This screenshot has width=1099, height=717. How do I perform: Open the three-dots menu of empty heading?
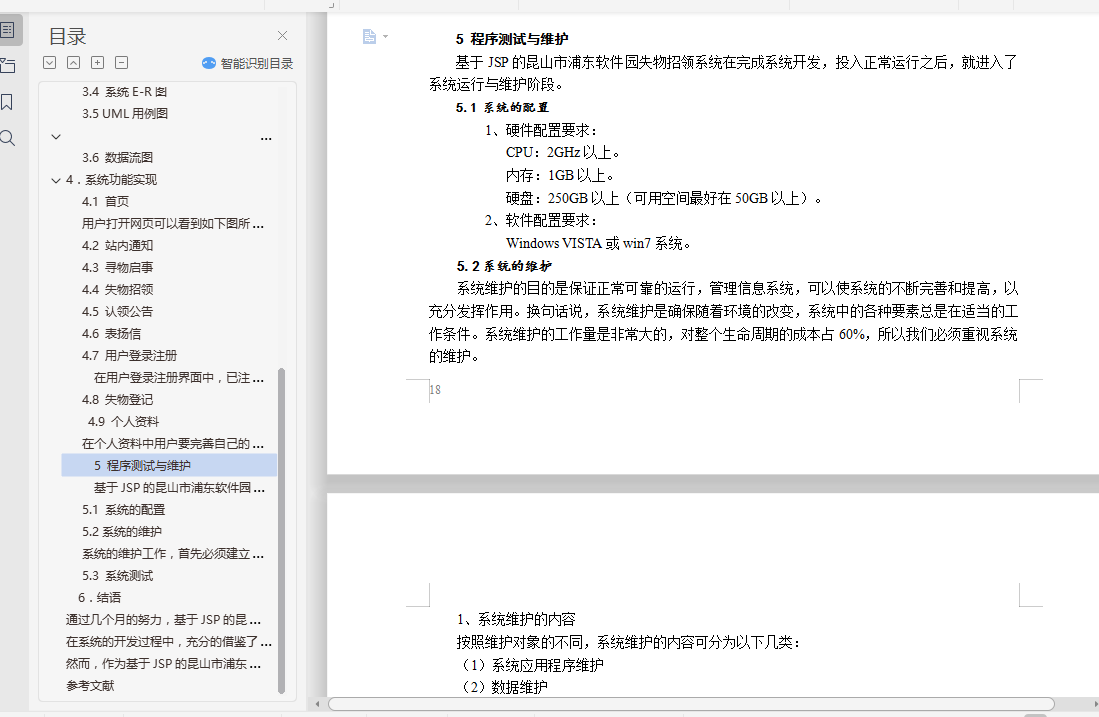[266, 138]
